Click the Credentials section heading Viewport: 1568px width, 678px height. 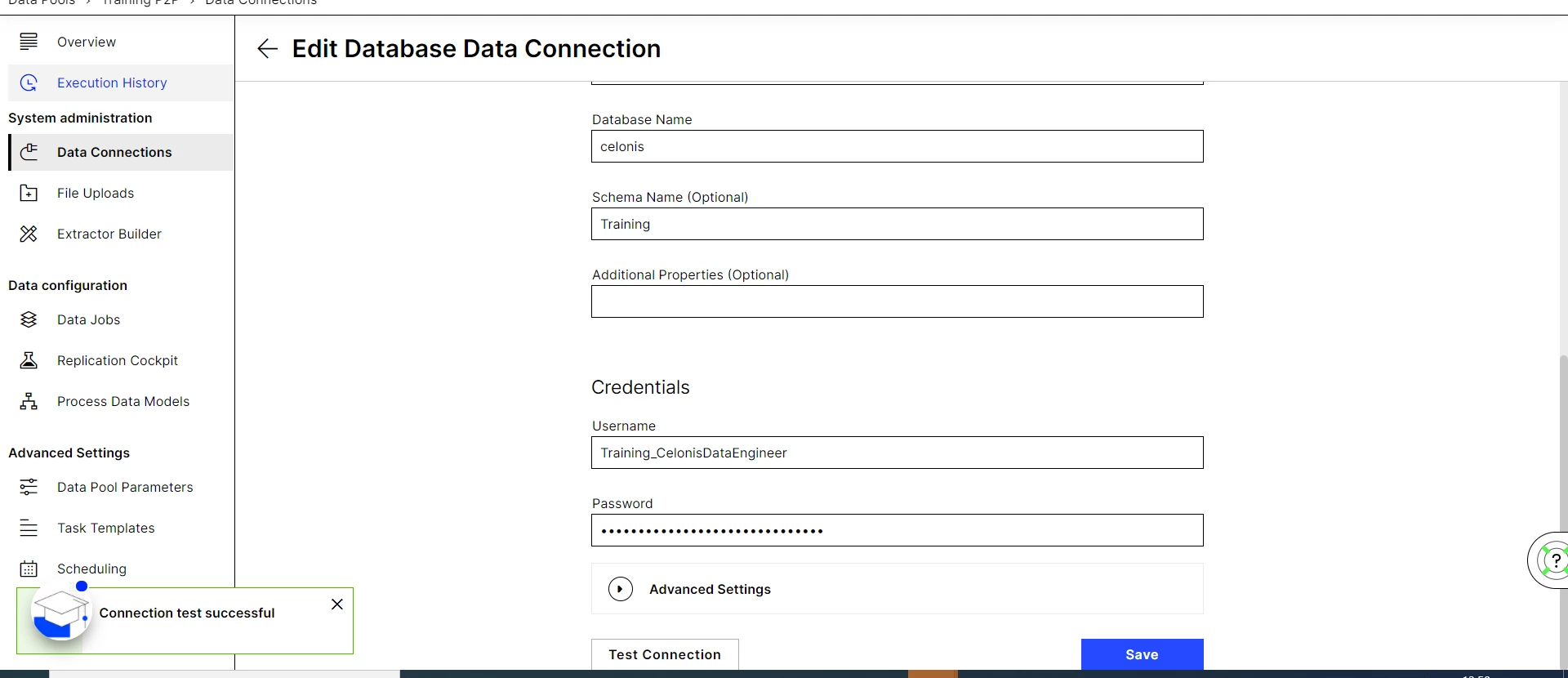640,387
